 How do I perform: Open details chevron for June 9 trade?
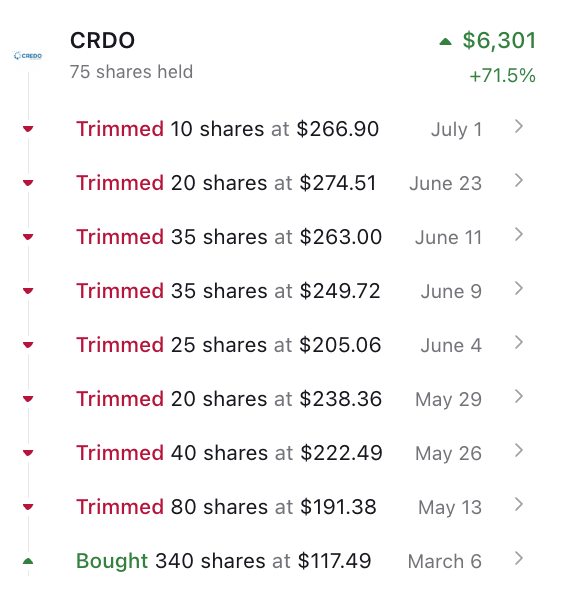point(519,288)
